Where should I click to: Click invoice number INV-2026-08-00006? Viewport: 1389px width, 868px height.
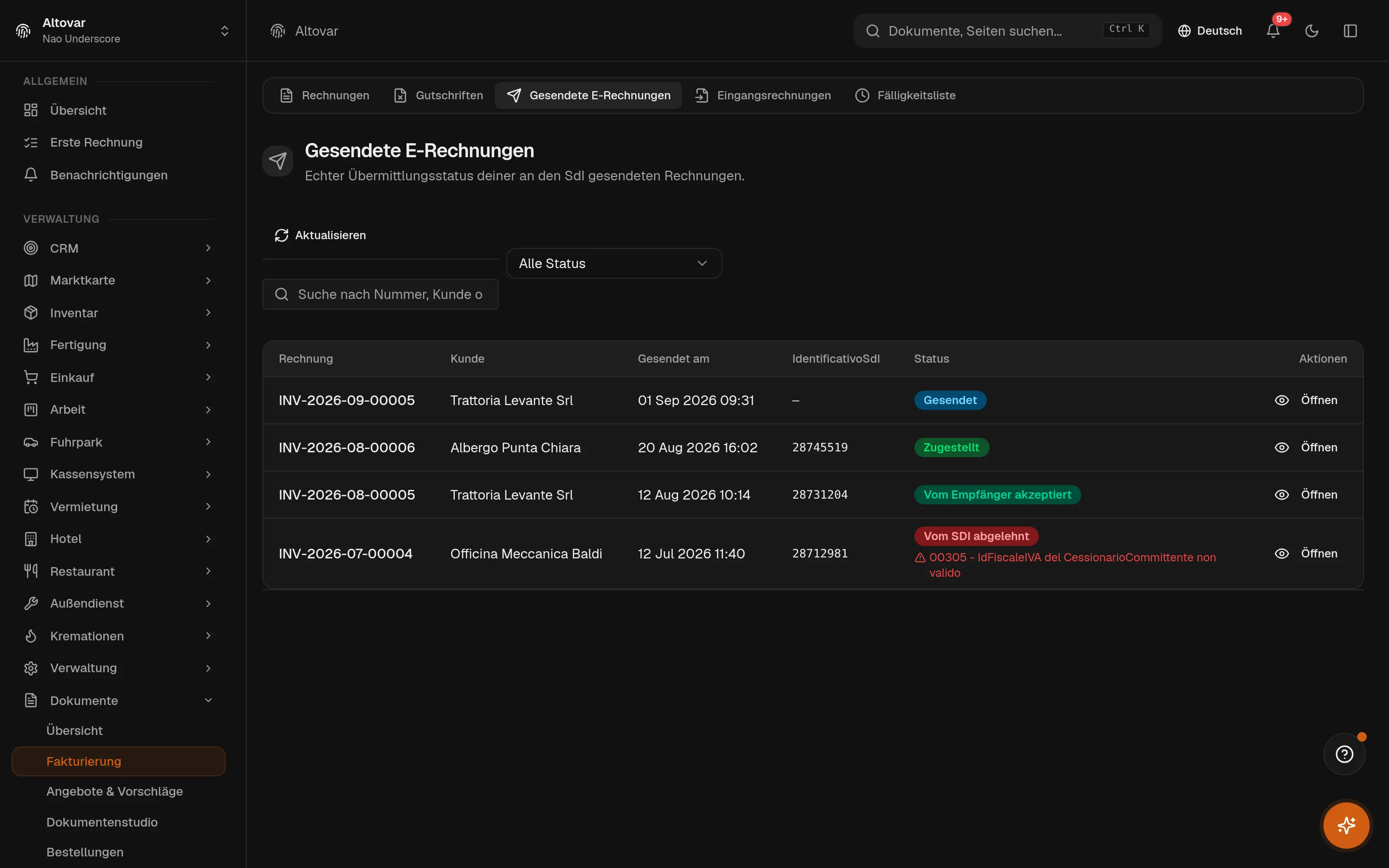point(347,447)
